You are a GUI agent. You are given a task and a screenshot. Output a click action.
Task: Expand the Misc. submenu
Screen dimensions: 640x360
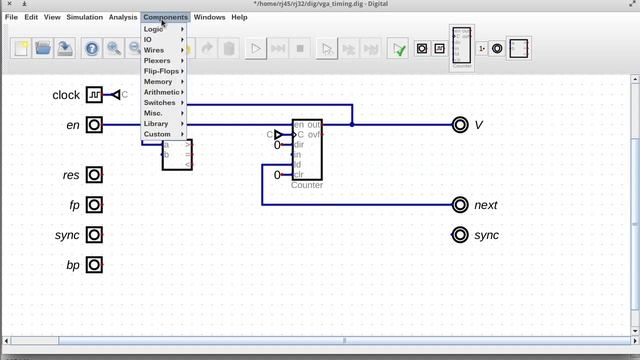click(164, 113)
